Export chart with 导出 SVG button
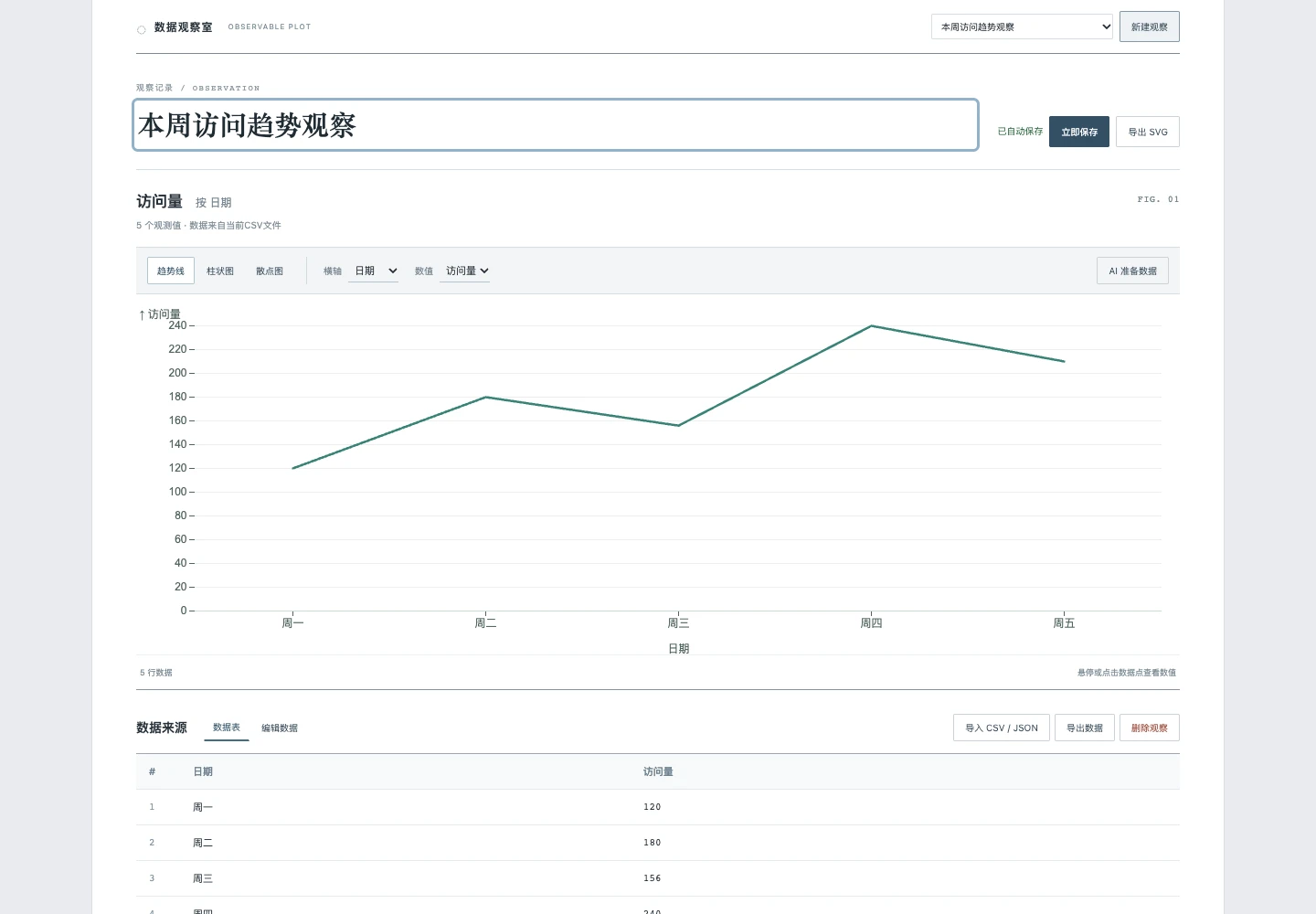Image resolution: width=1316 pixels, height=914 pixels. tap(1148, 132)
